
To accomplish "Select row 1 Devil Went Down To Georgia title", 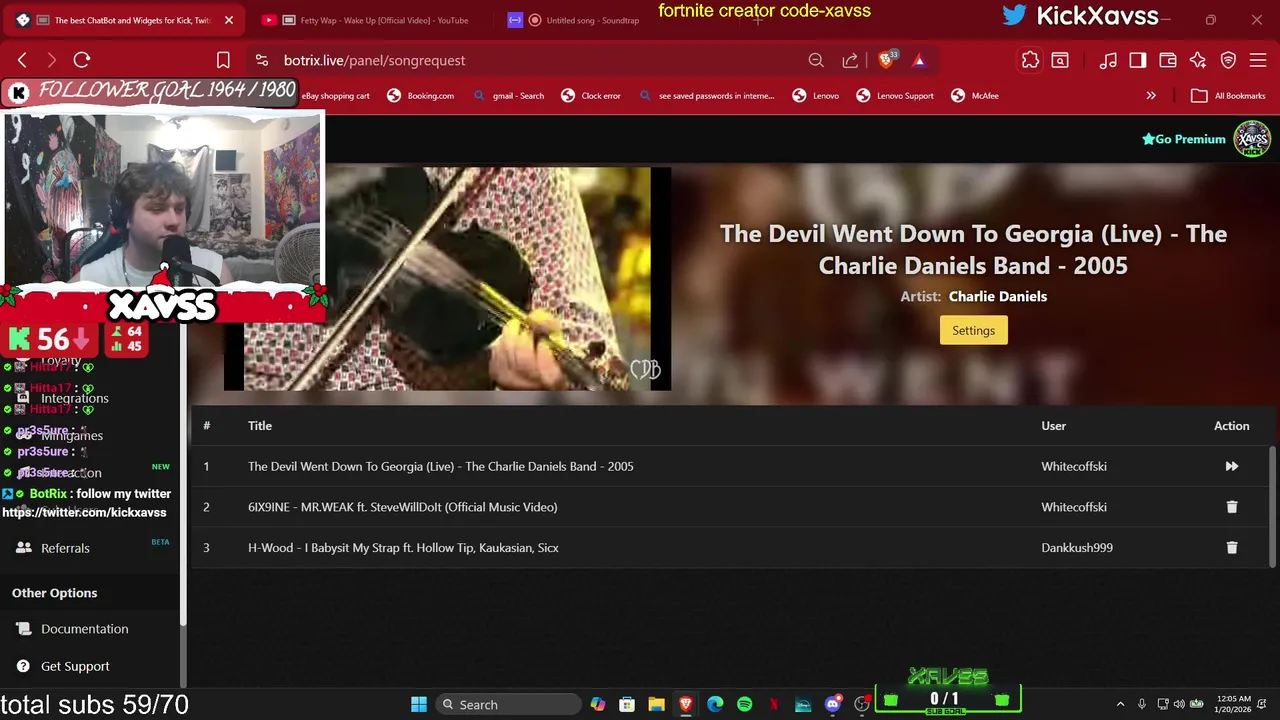I will pyautogui.click(x=440, y=466).
